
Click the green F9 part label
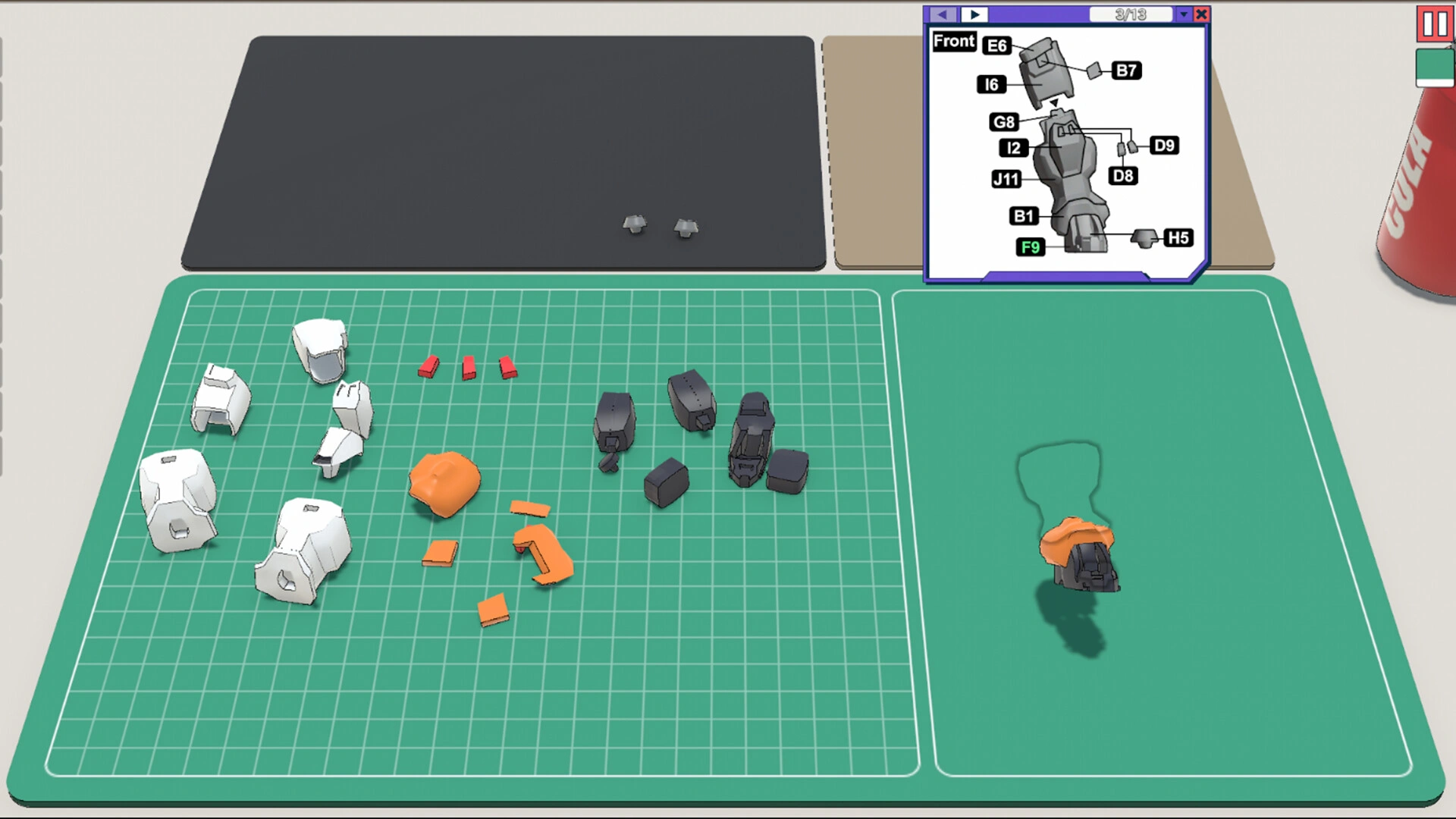(1030, 247)
